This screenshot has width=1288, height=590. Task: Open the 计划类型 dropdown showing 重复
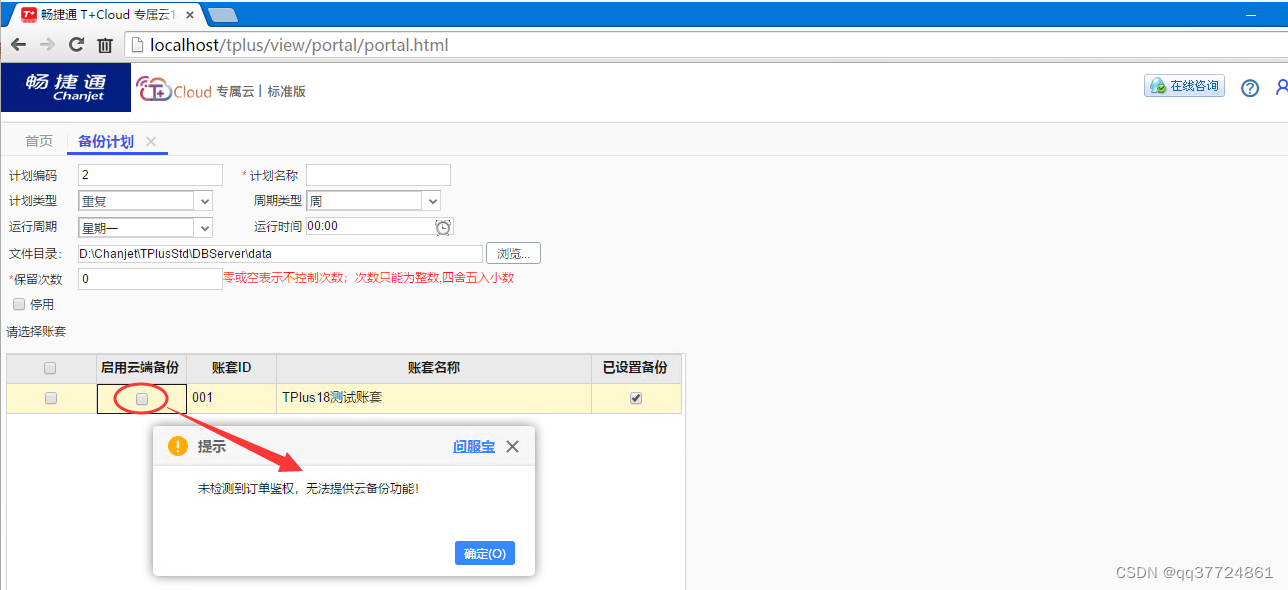coord(203,200)
